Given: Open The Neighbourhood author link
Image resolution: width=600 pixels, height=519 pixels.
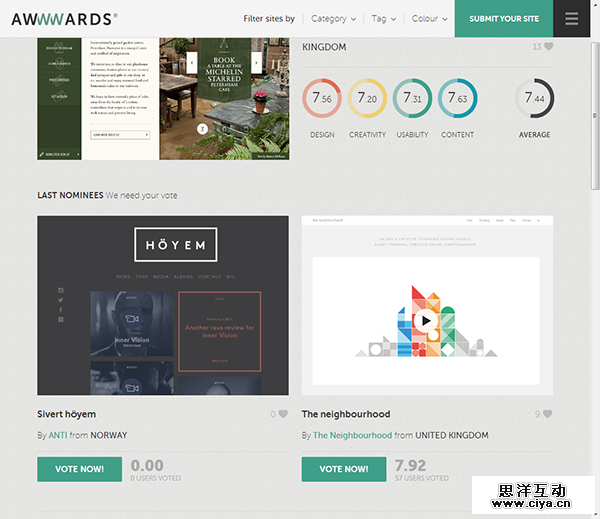Looking at the screenshot, I should (352, 435).
